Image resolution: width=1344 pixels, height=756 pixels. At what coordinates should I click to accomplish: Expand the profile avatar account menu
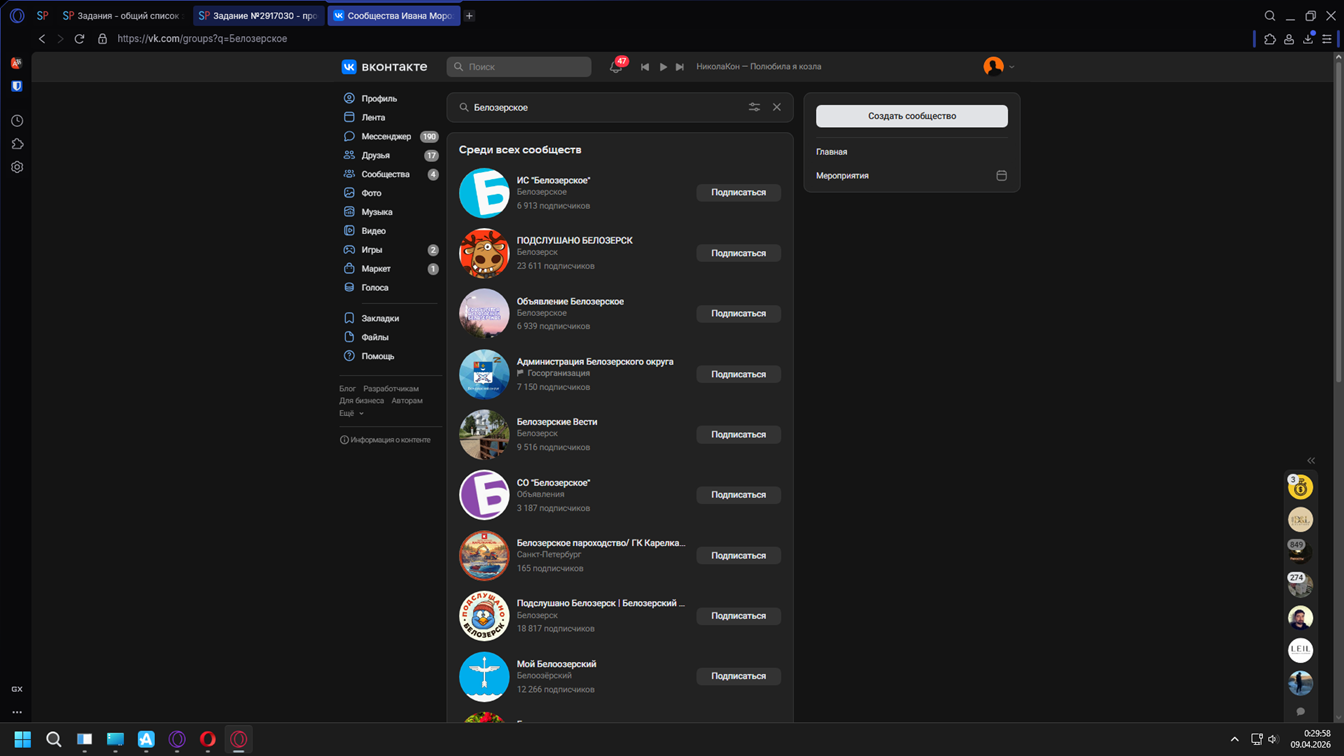[997, 67]
